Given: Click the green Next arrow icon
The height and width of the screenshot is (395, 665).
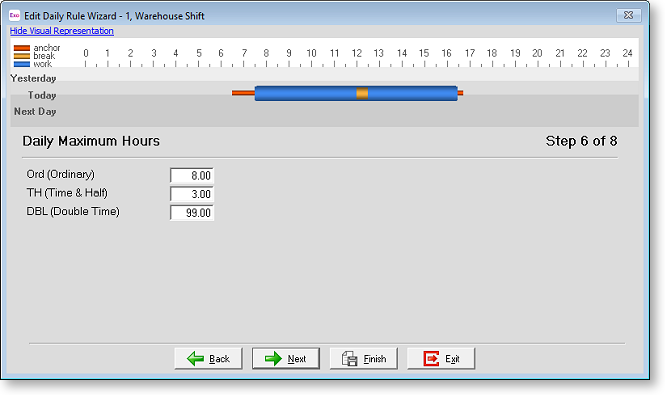Looking at the screenshot, I should pyautogui.click(x=273, y=359).
